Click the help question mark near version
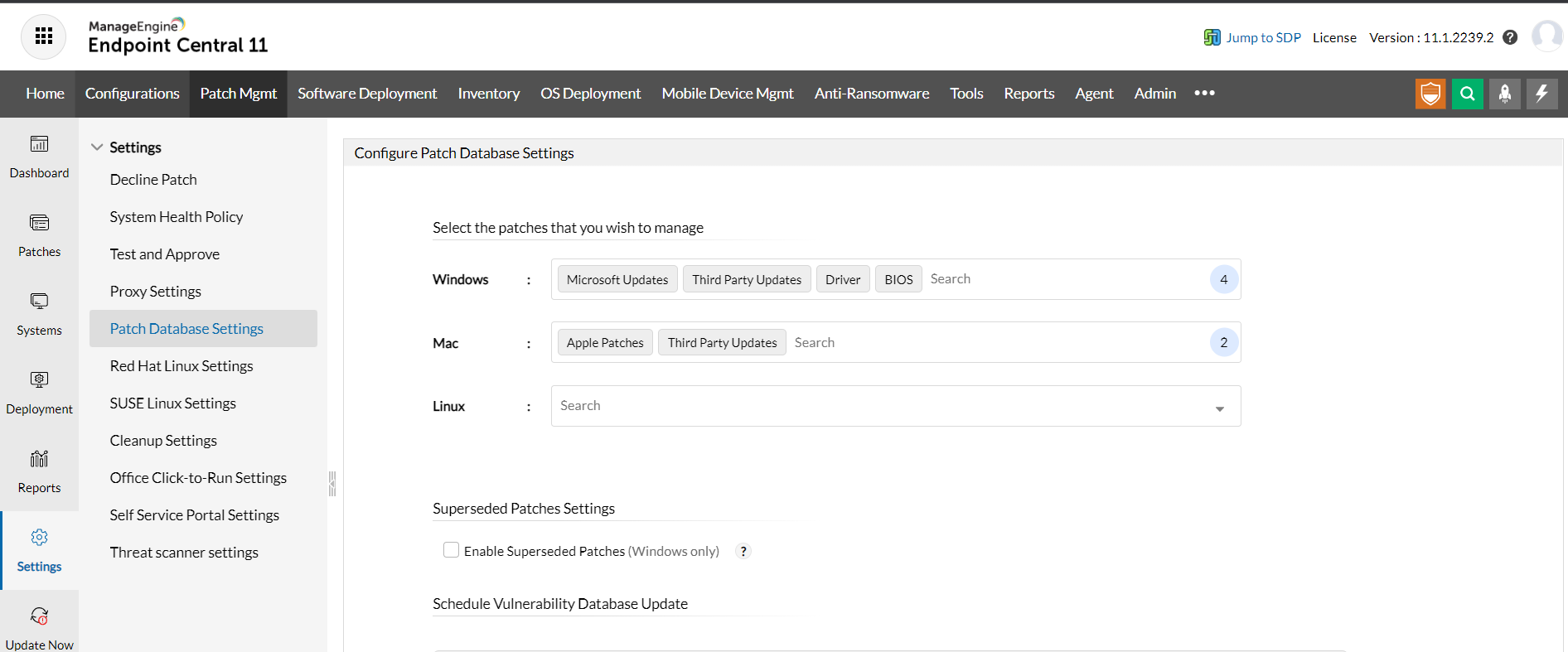The width and height of the screenshot is (1568, 652). point(1510,37)
